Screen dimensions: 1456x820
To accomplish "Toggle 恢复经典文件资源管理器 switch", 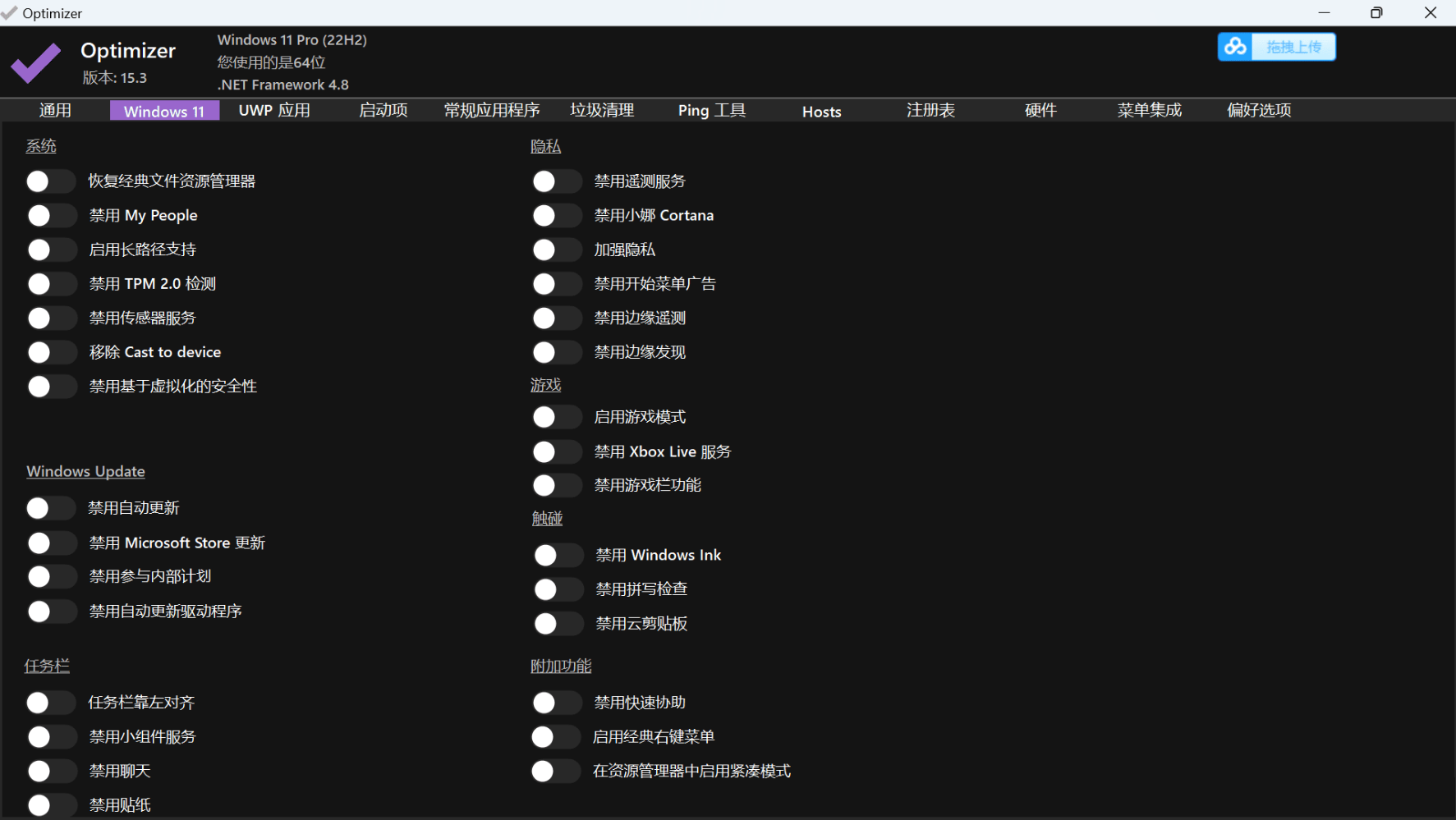I will tap(50, 181).
